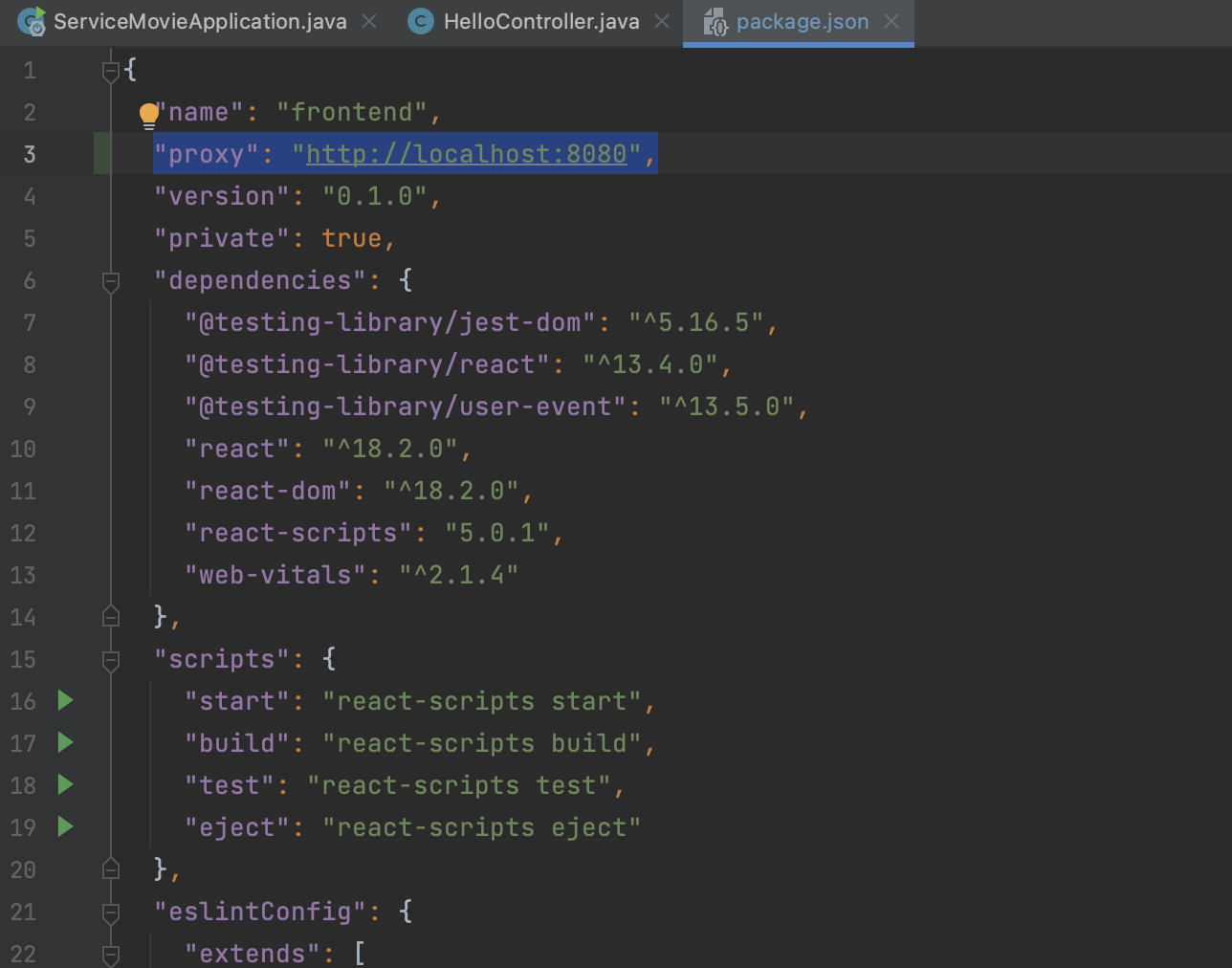This screenshot has height=968, width=1232.
Task: Click "@testing-library/user-event" dependency name
Action: [406, 407]
